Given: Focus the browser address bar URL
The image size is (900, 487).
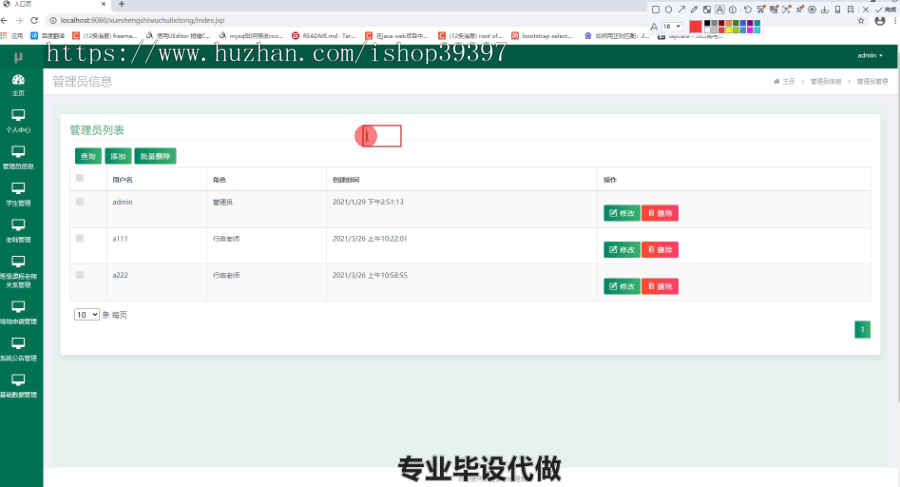Looking at the screenshot, I should tap(142, 20).
